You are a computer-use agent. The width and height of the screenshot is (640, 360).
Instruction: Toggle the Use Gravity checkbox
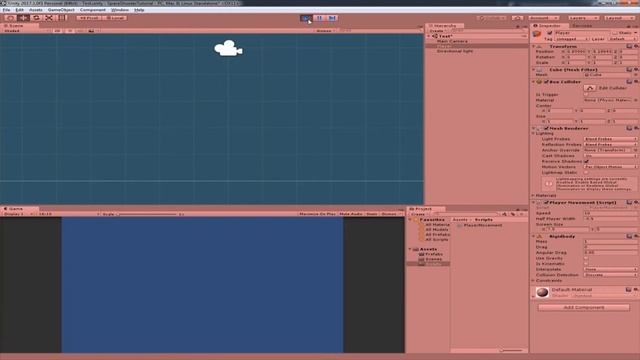coord(587,258)
